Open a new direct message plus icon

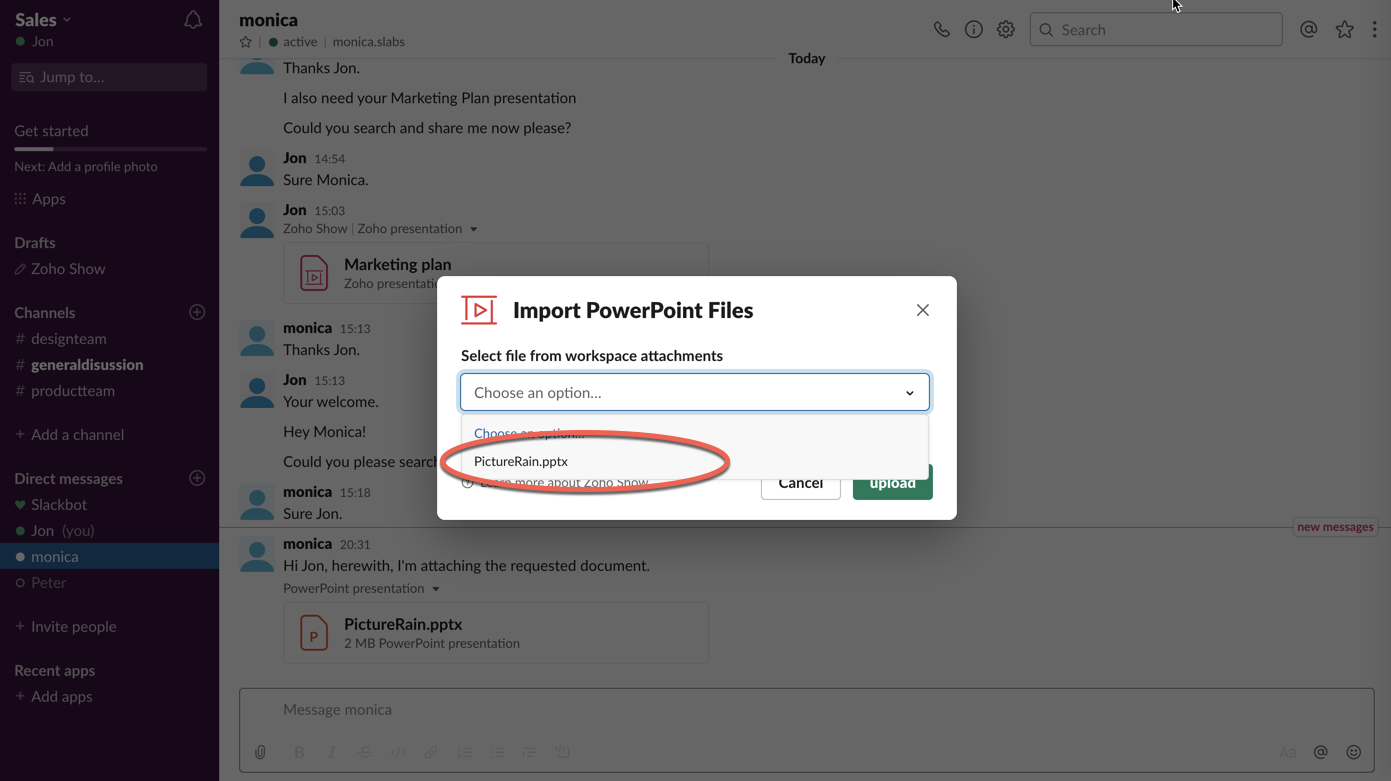click(x=197, y=479)
